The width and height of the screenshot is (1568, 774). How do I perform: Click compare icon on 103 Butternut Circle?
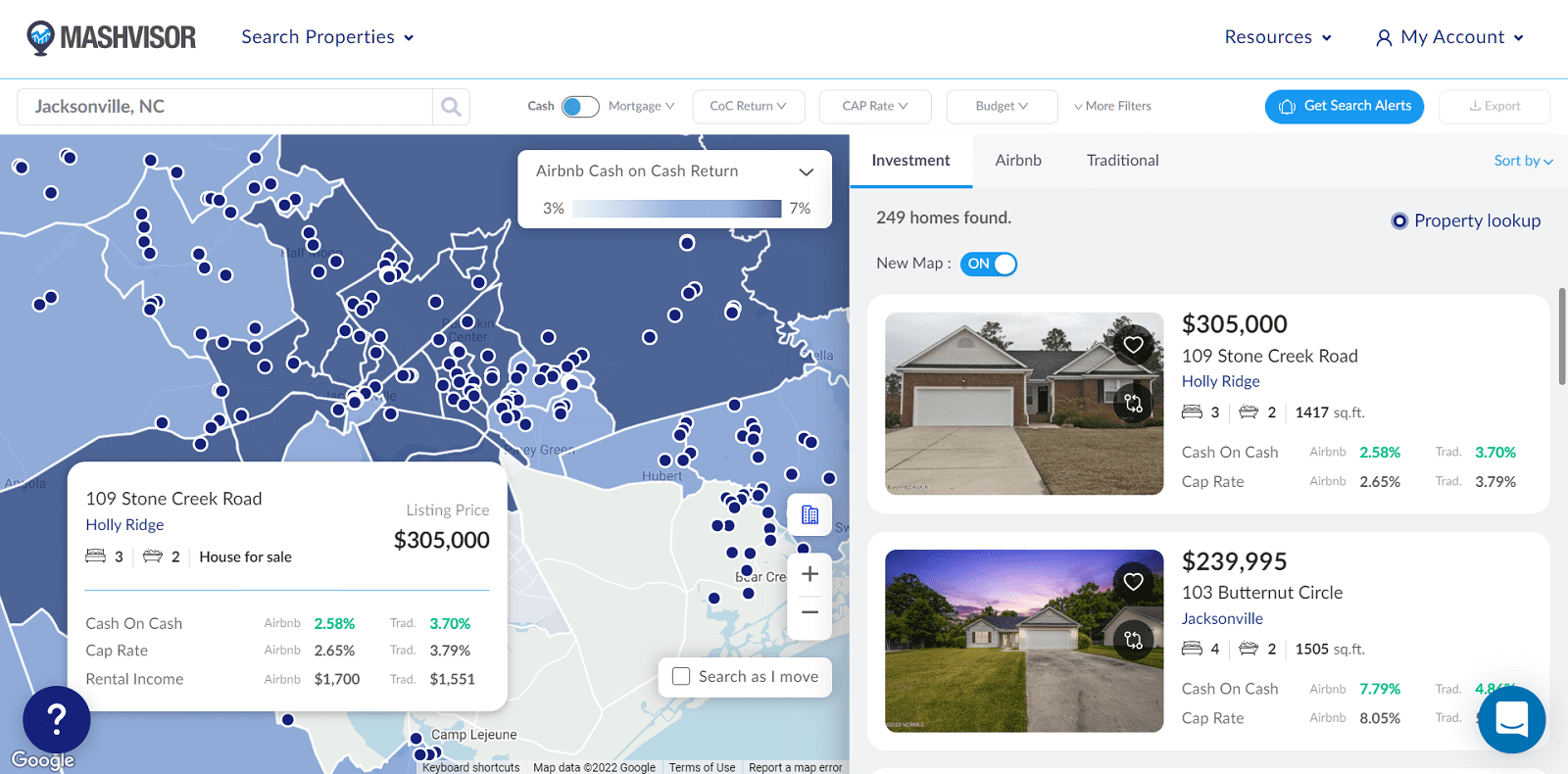[1133, 640]
